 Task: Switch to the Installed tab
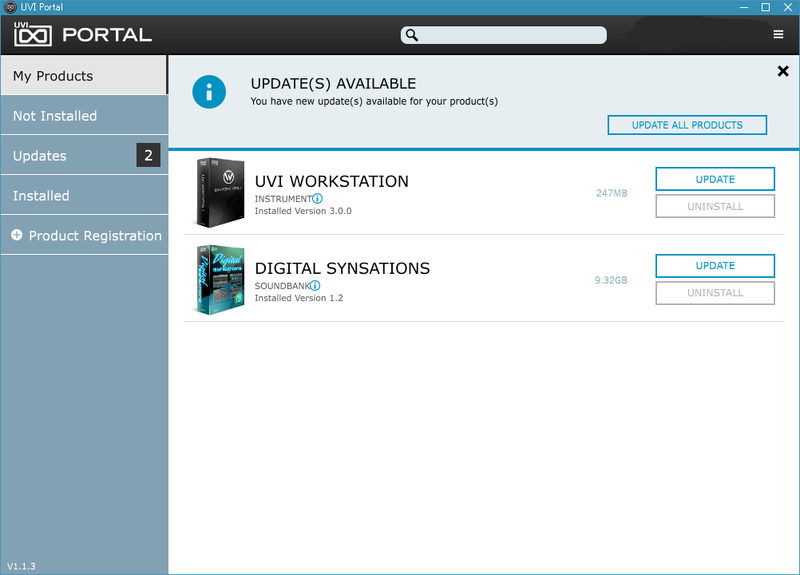(x=84, y=195)
